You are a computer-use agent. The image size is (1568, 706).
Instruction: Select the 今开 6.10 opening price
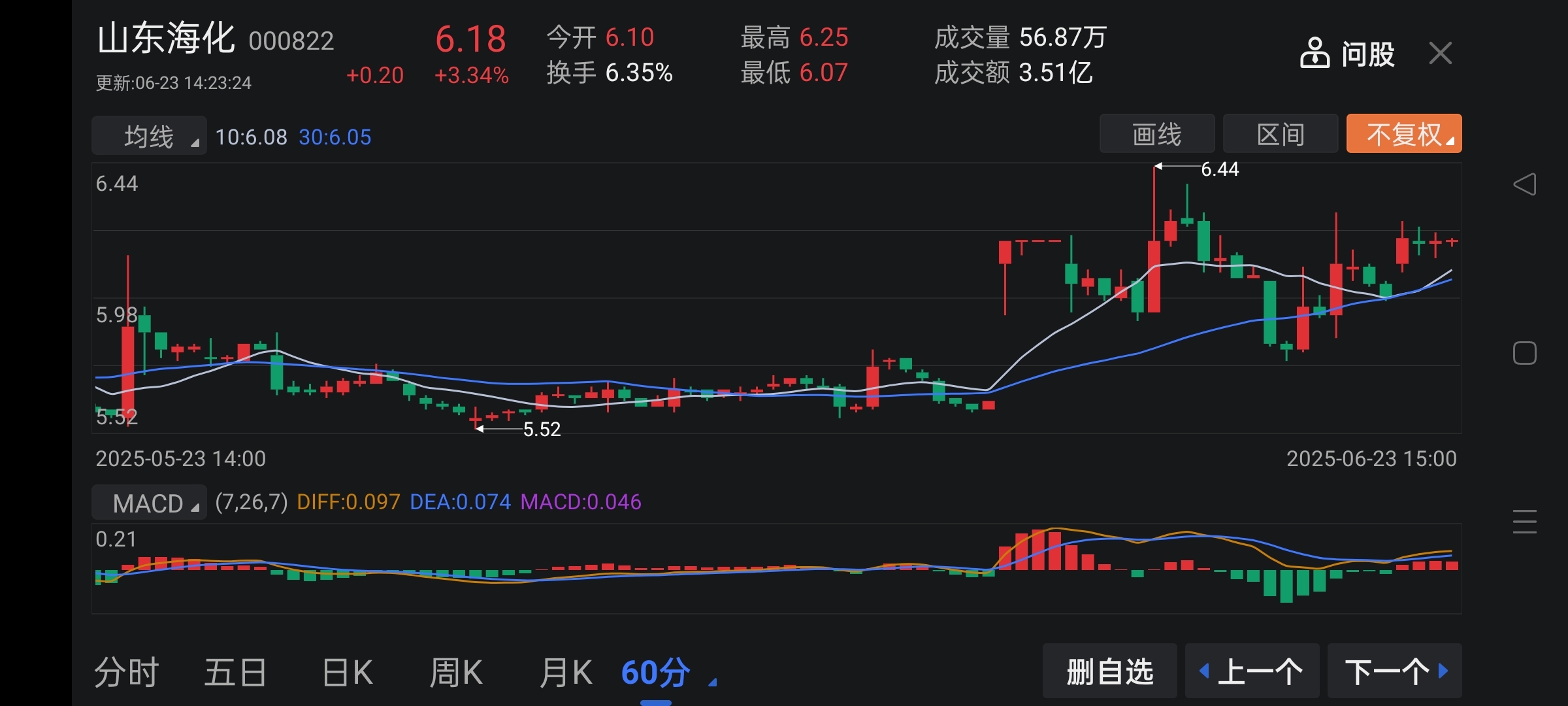[600, 37]
